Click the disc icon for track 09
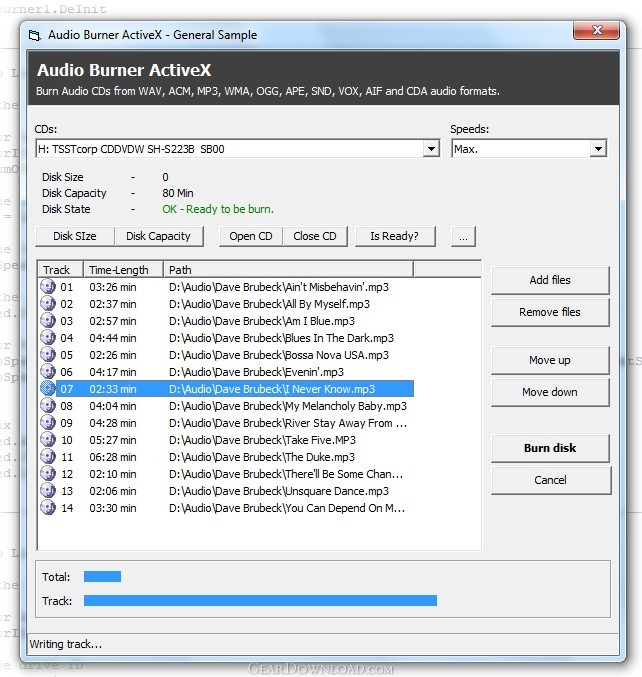Image resolution: width=642 pixels, height=677 pixels. (48, 423)
